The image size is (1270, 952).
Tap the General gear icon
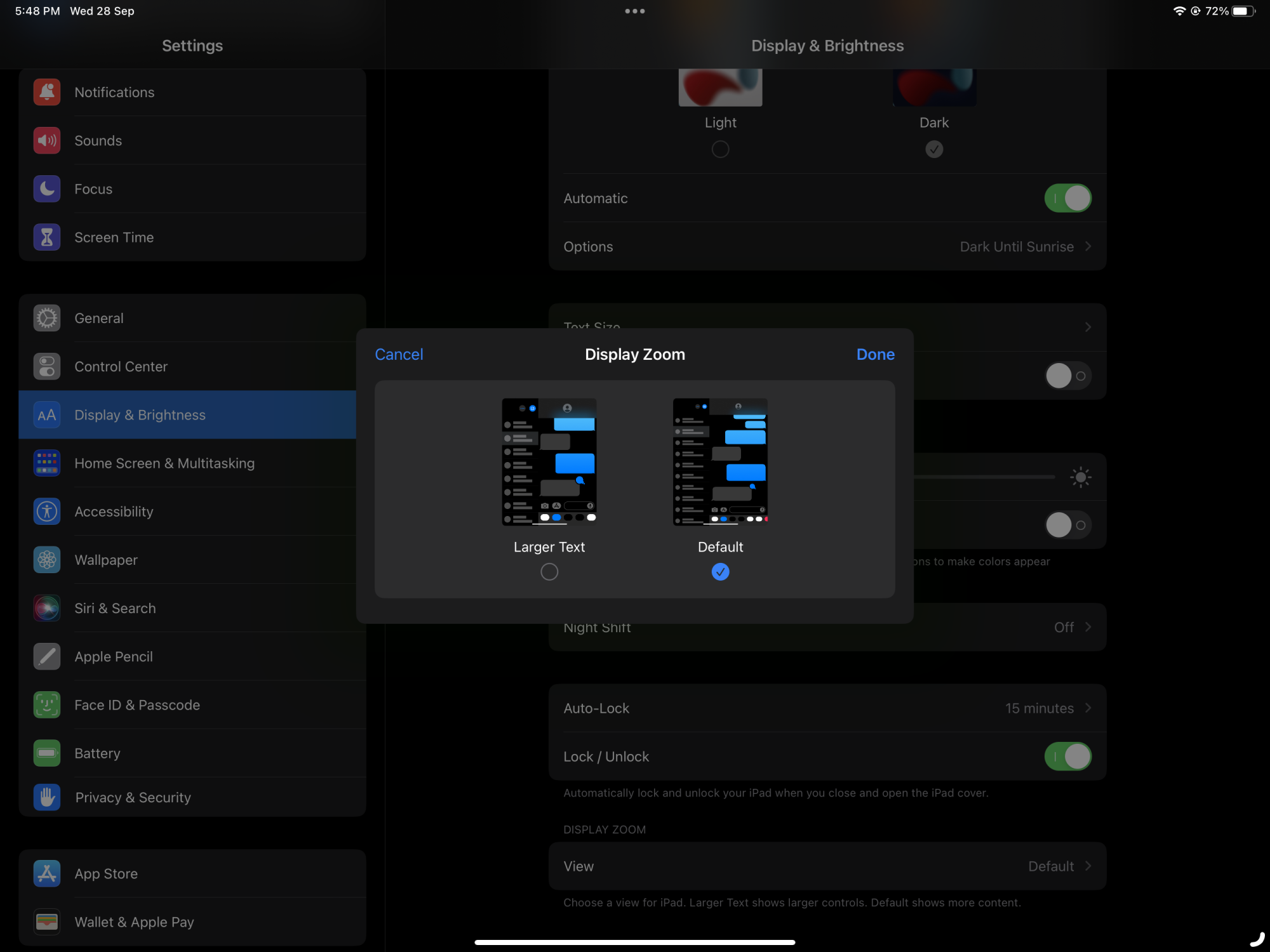coord(47,318)
